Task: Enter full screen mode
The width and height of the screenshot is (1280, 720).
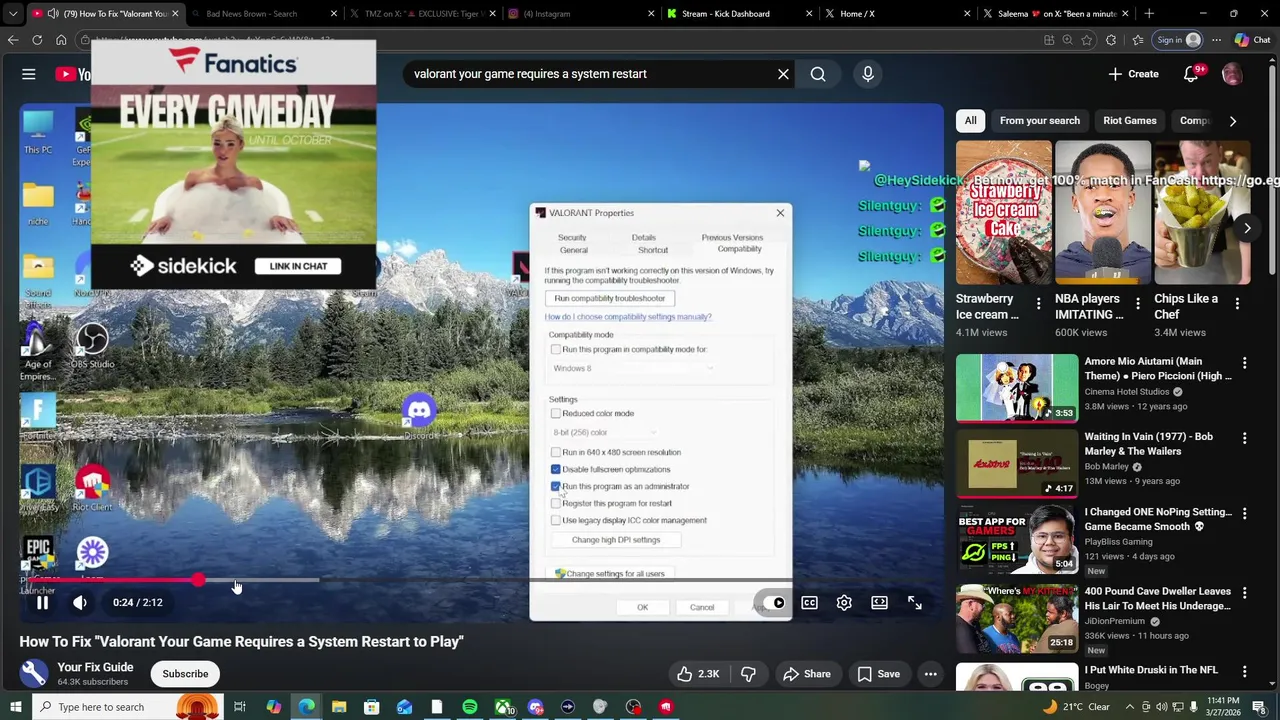Action: [x=914, y=603]
